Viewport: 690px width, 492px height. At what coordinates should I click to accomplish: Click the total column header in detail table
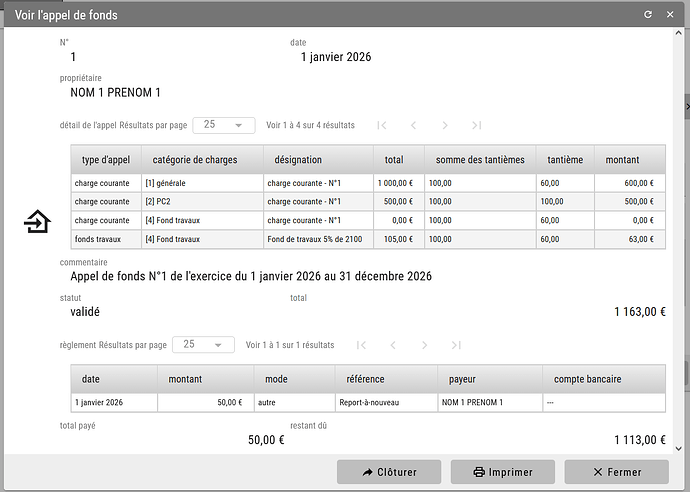coord(399,160)
